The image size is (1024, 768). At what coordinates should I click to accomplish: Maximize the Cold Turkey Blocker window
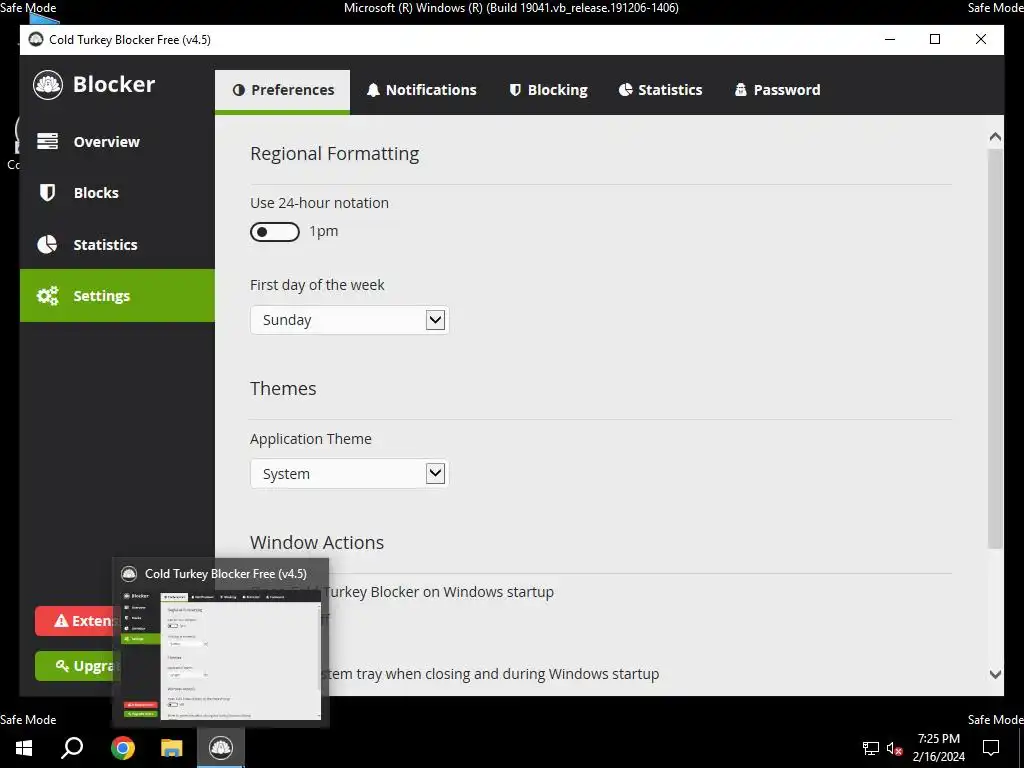click(x=935, y=39)
